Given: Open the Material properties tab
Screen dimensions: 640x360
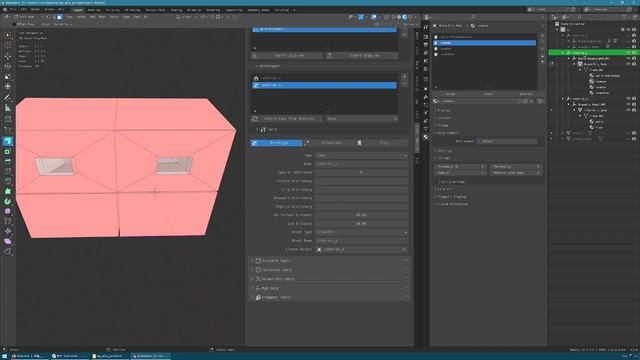Looking at the screenshot, I should click(x=426, y=137).
